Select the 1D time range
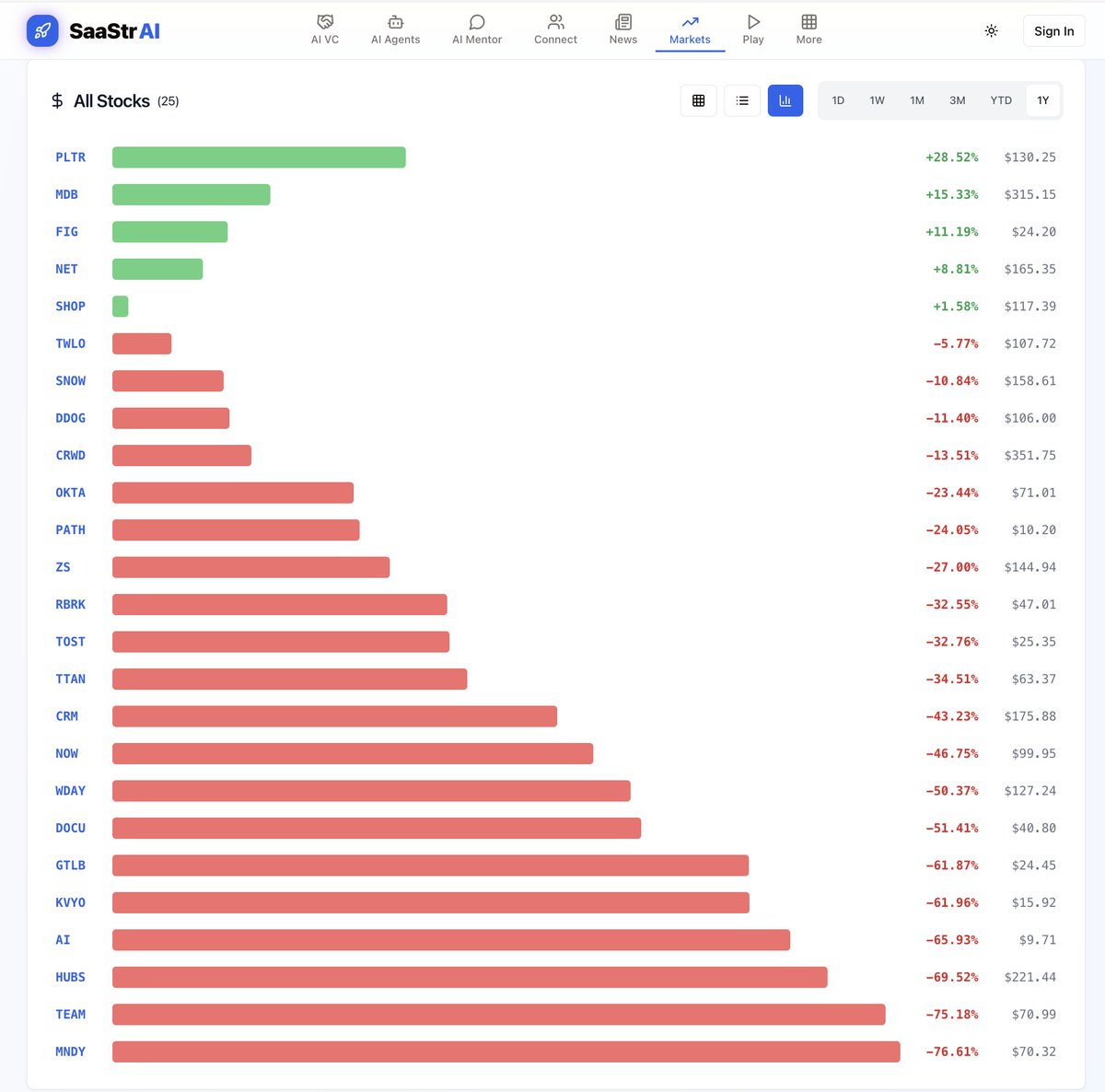 pyautogui.click(x=838, y=100)
